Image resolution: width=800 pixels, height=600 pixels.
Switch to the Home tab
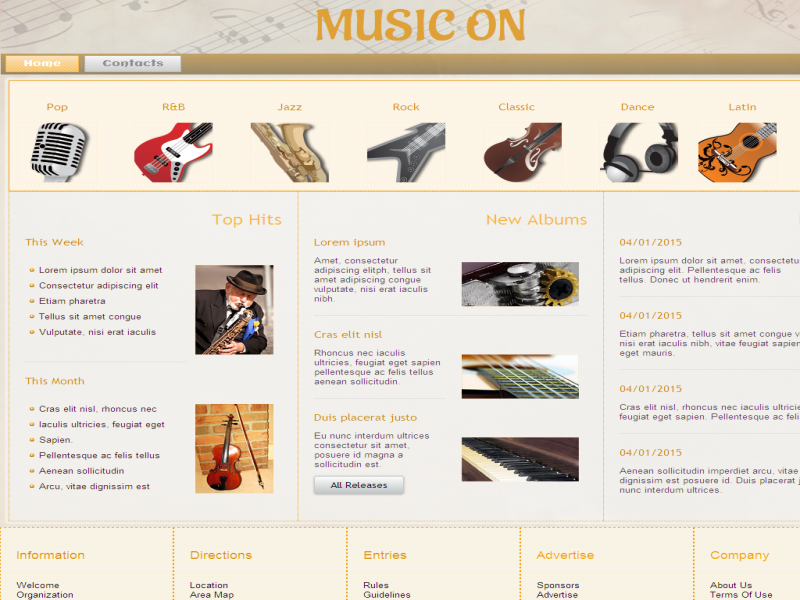(42, 64)
